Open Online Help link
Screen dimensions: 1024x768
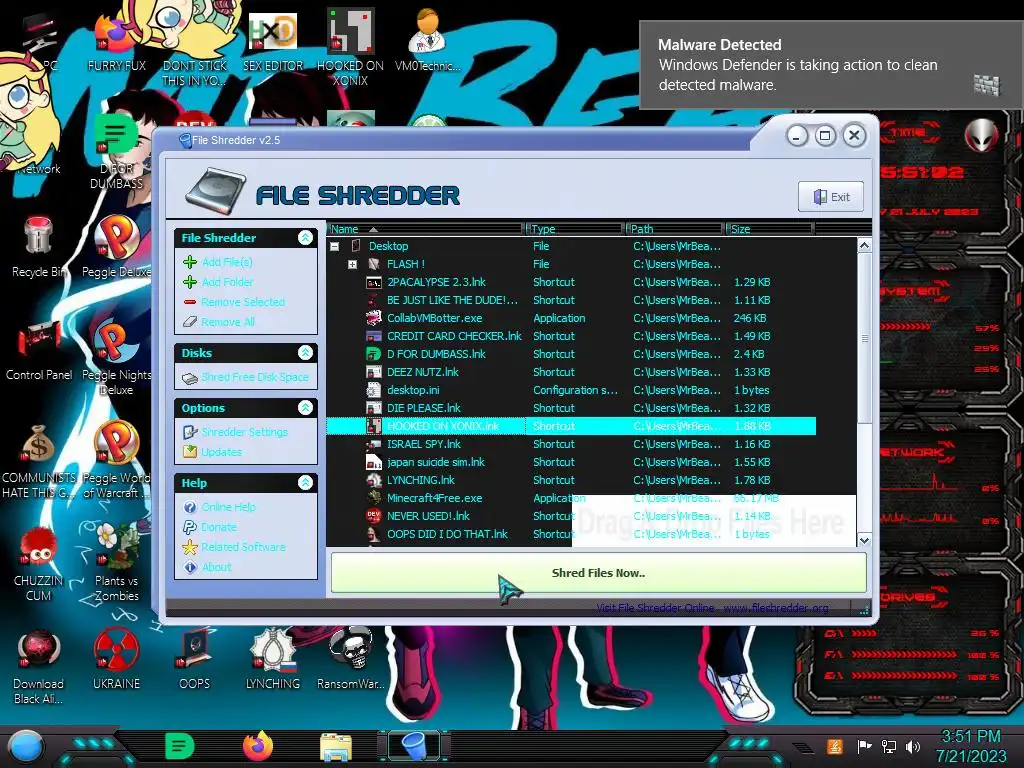[x=229, y=507]
